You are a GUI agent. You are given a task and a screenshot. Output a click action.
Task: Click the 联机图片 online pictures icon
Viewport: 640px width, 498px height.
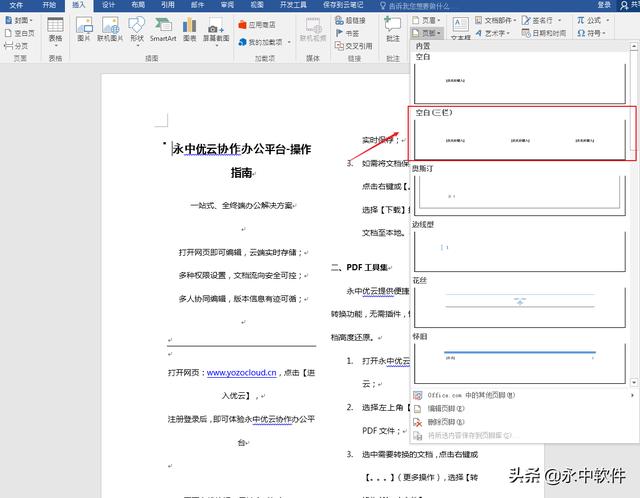tap(109, 38)
